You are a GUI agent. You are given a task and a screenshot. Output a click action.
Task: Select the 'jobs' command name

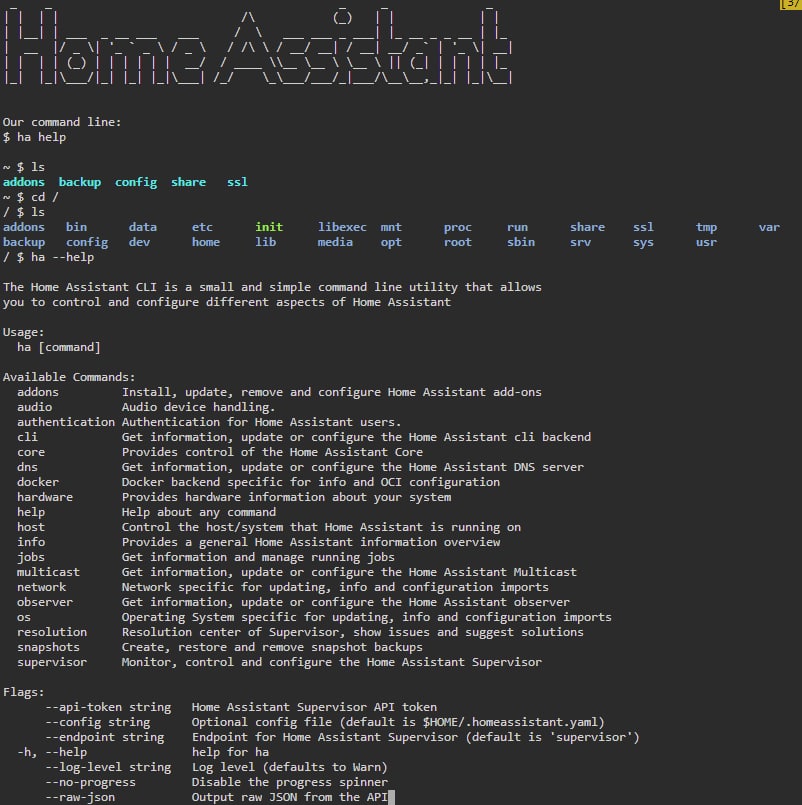click(x=31, y=557)
